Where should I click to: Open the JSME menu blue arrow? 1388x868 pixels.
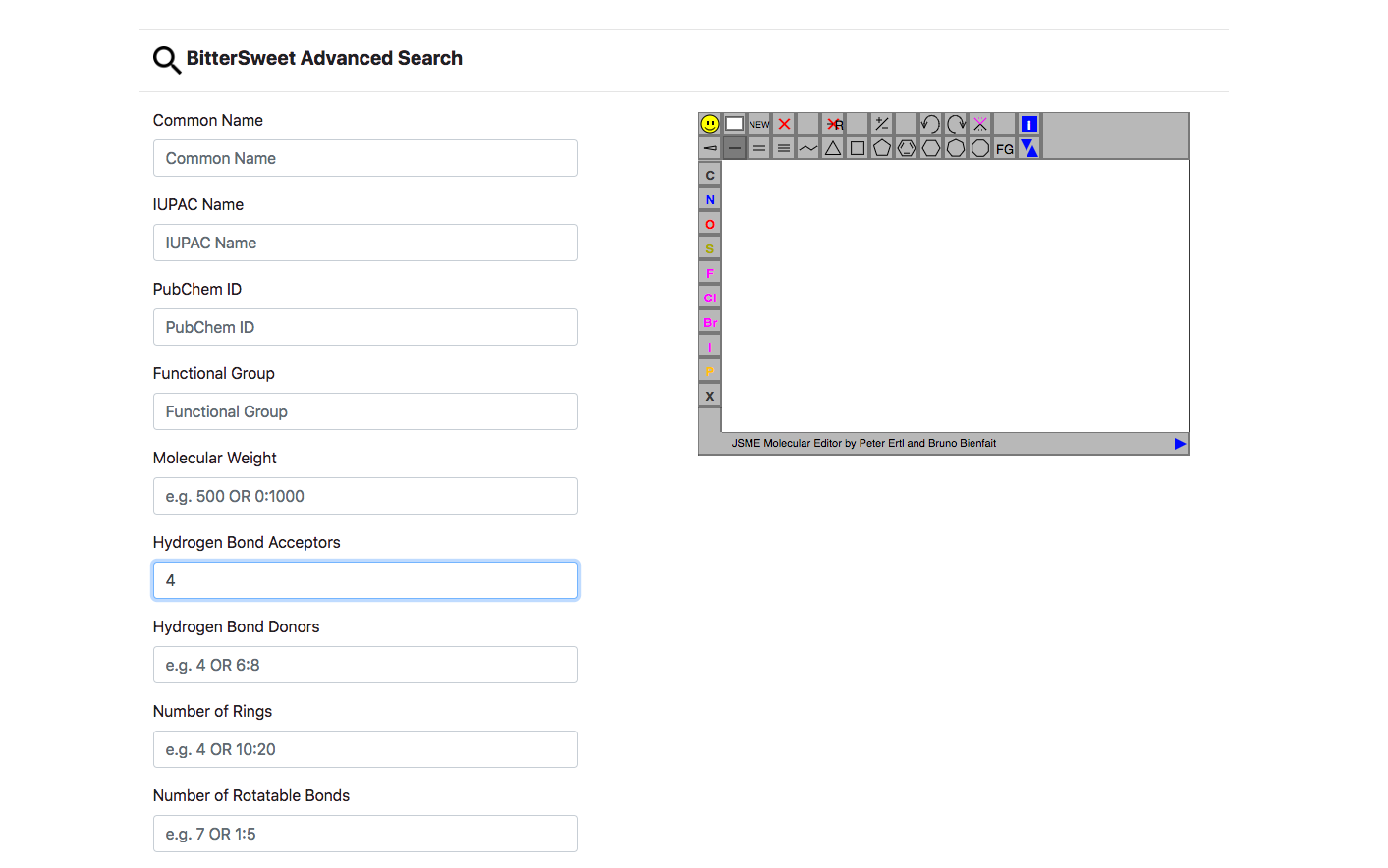pos(1180,444)
